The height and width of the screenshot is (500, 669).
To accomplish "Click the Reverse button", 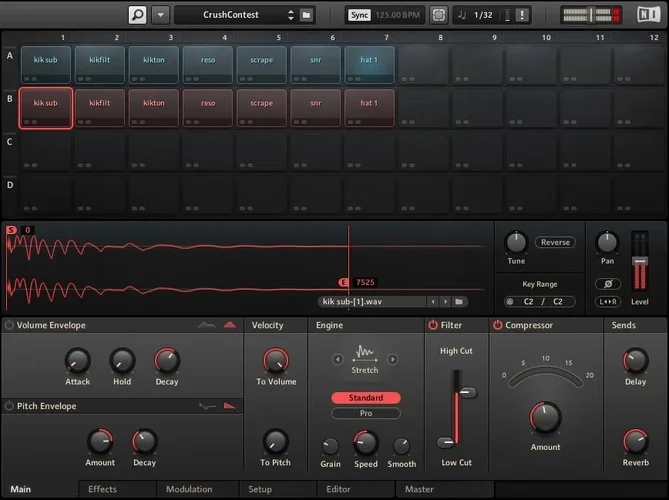I will tap(554, 242).
